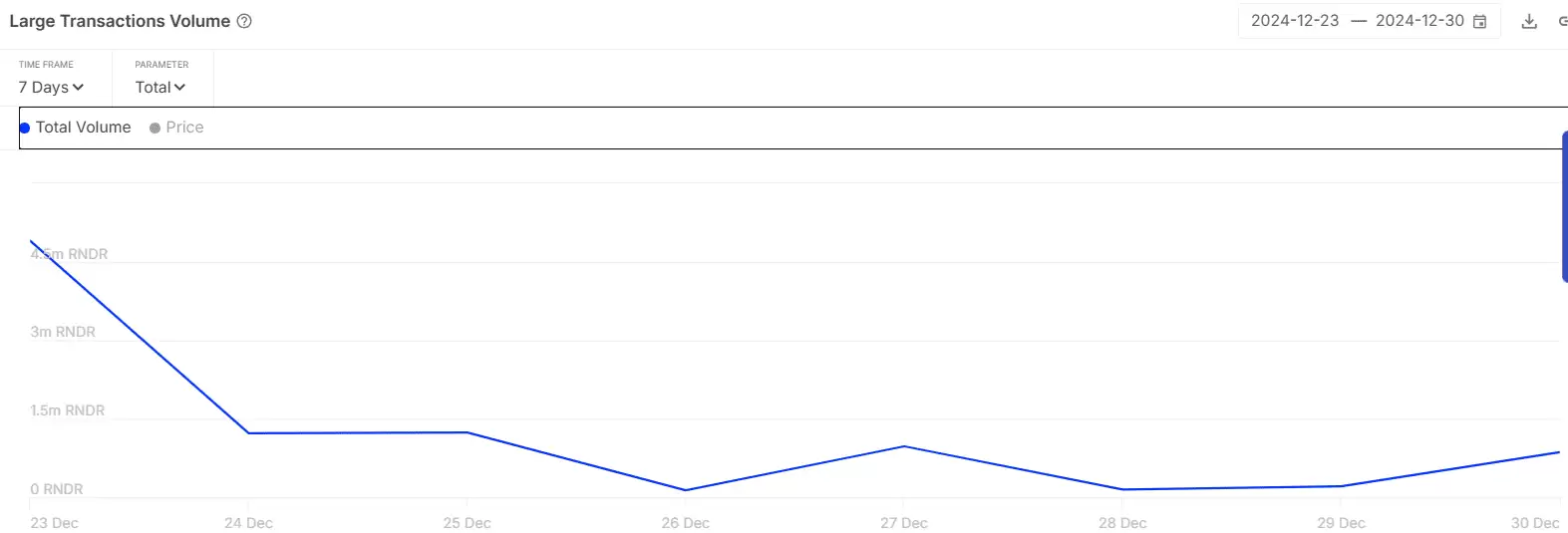Click the 23 Dec x-axis label
1568x533 pixels.
pos(54,523)
